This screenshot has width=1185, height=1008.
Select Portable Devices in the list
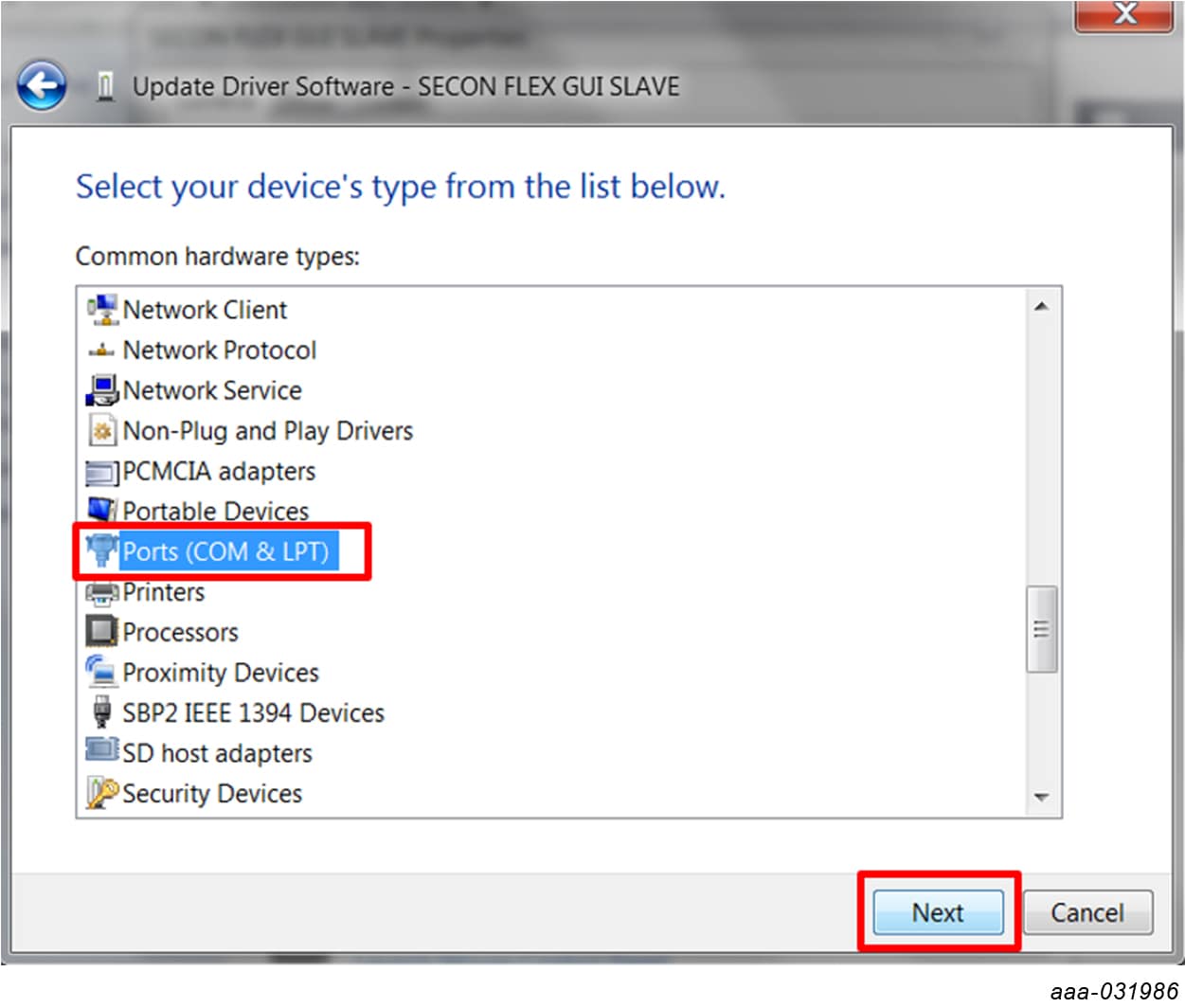[x=215, y=512]
